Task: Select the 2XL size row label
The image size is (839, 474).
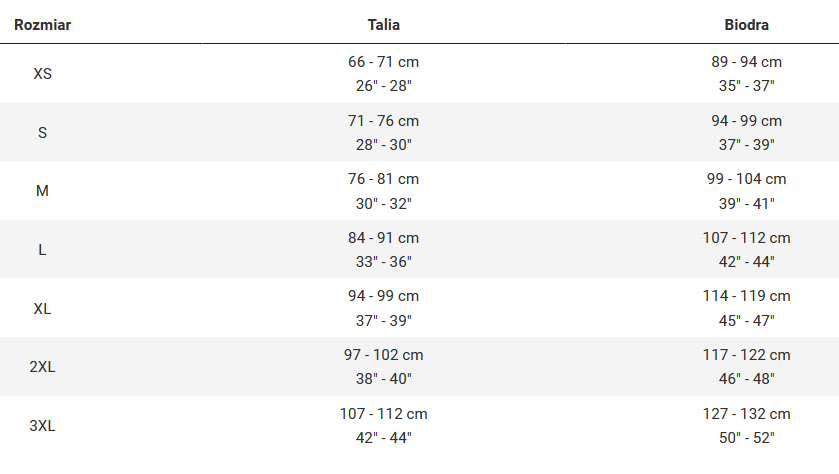Action: pos(42,366)
